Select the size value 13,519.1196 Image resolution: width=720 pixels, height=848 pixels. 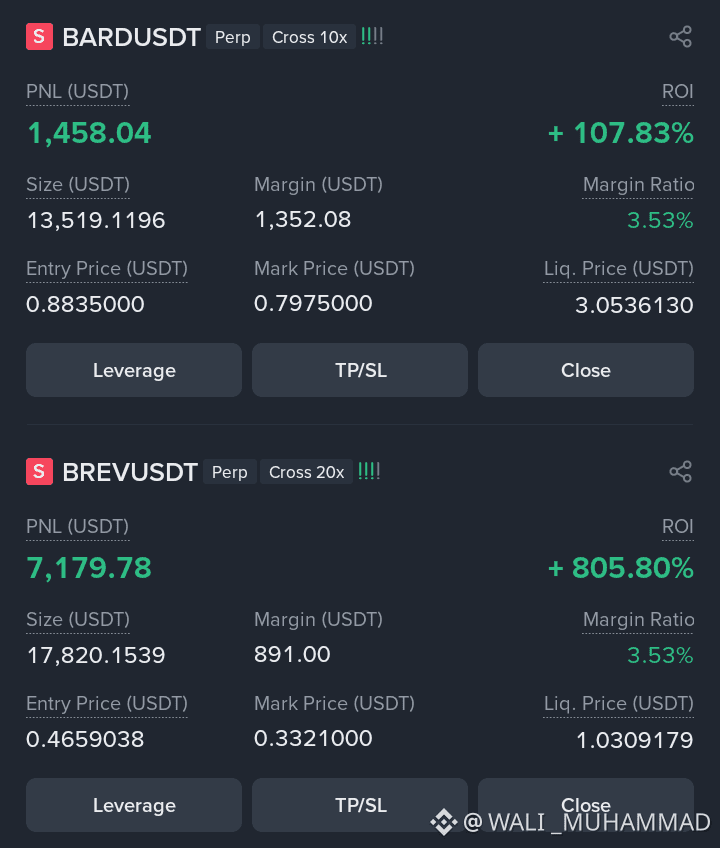coord(96,221)
